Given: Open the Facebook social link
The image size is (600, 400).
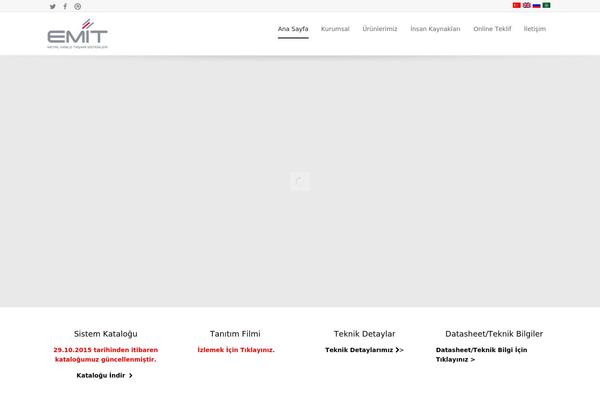Looking at the screenshot, I should [65, 7].
